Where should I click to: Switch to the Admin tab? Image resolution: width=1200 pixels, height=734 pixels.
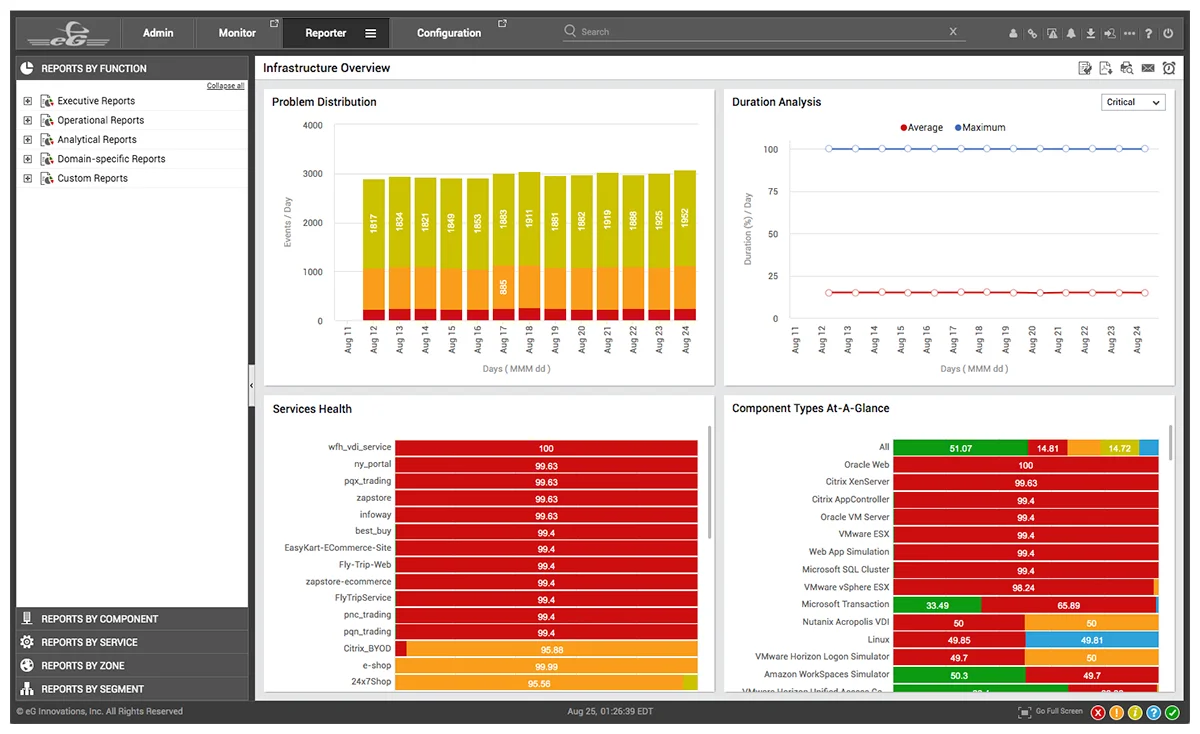(158, 33)
